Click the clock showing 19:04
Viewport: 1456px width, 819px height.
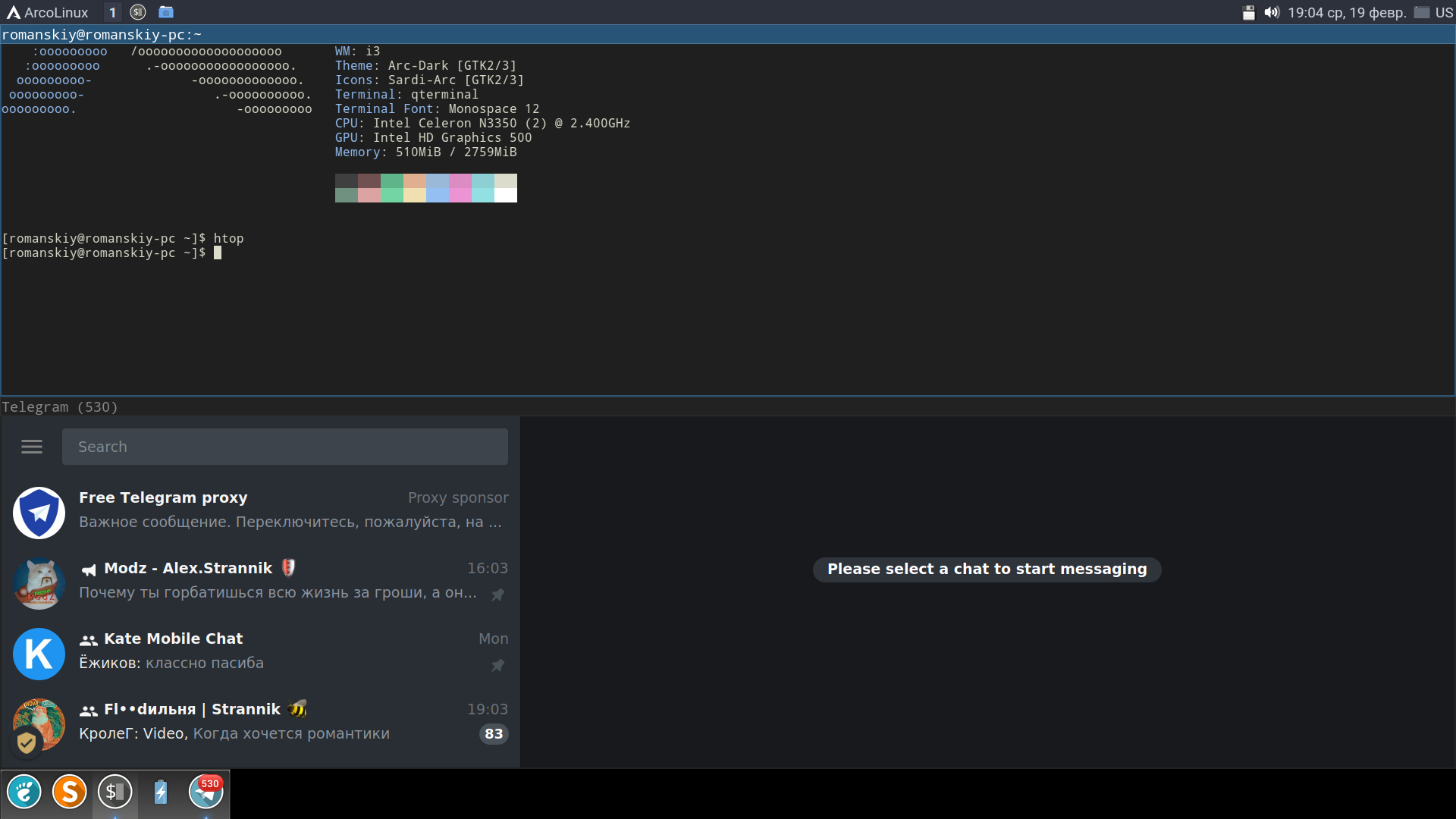point(1347,12)
